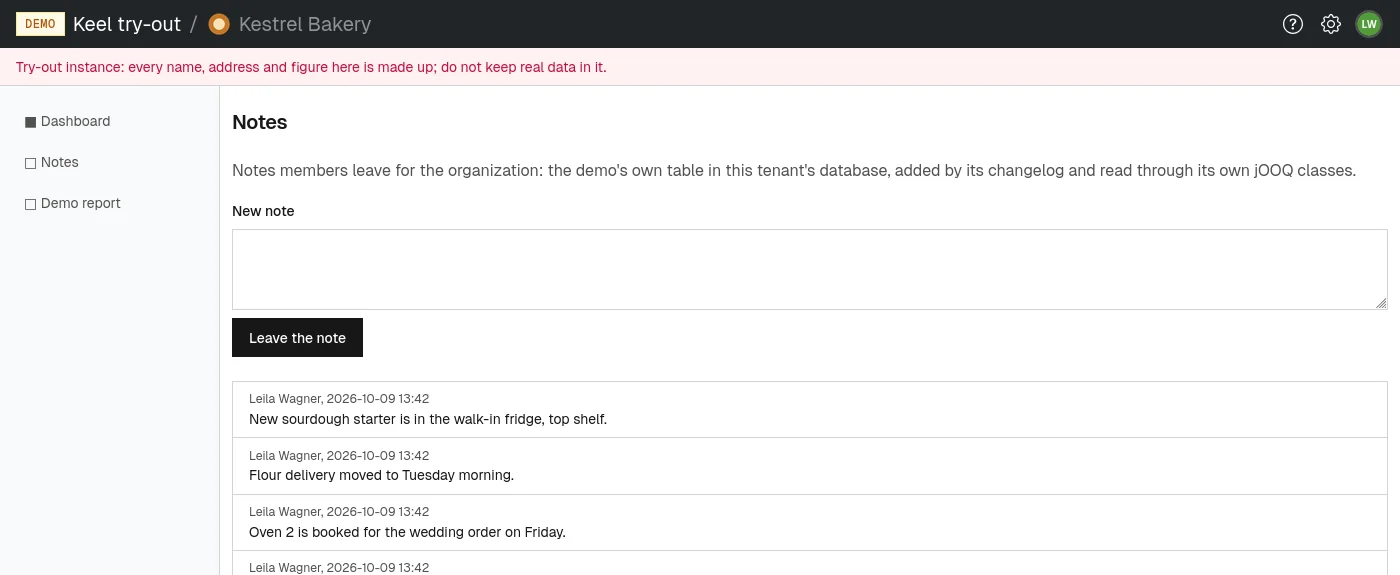Image resolution: width=1400 pixels, height=575 pixels.
Task: Grab the text area resize handle
Action: click(x=1381, y=303)
